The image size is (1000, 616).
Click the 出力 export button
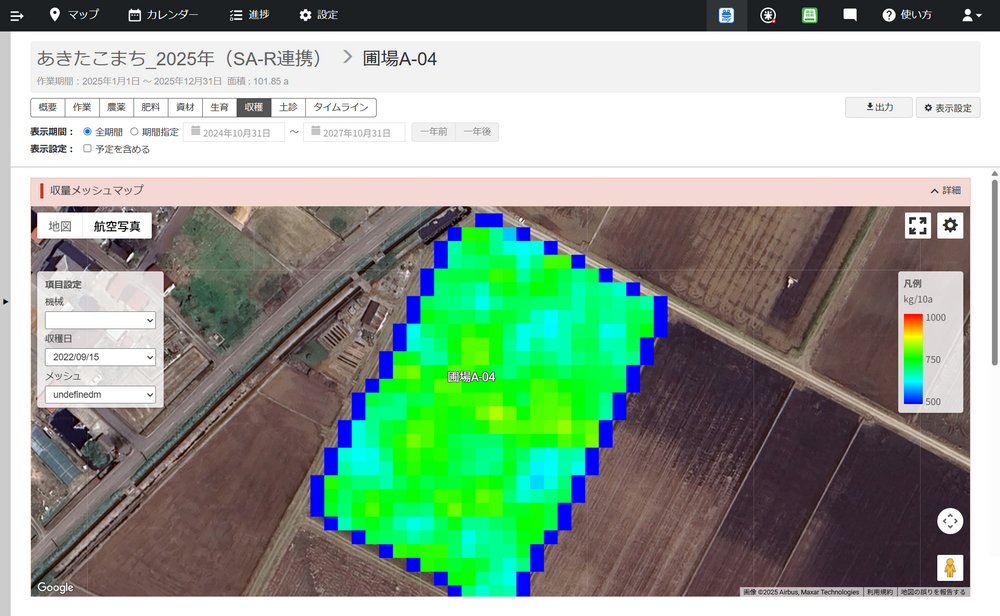877,107
